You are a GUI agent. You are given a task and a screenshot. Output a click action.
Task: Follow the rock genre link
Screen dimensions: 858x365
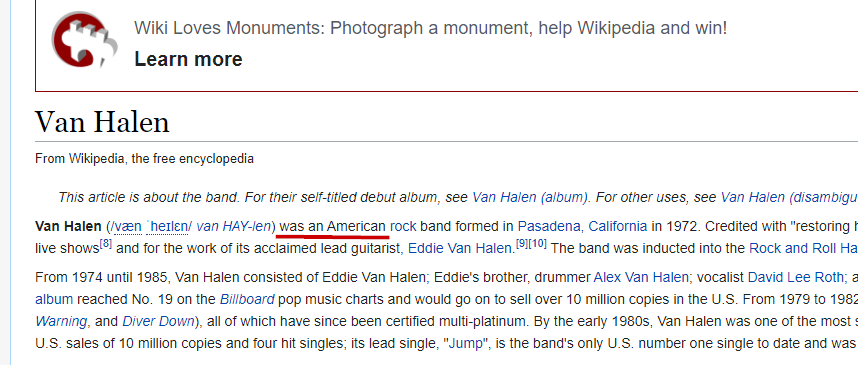point(403,226)
